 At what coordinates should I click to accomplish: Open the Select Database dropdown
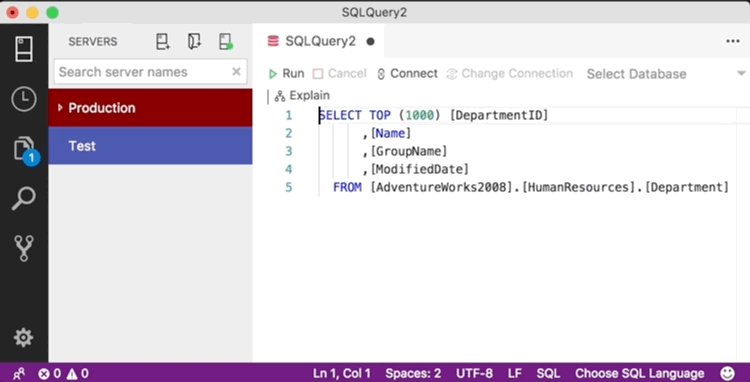pos(666,74)
